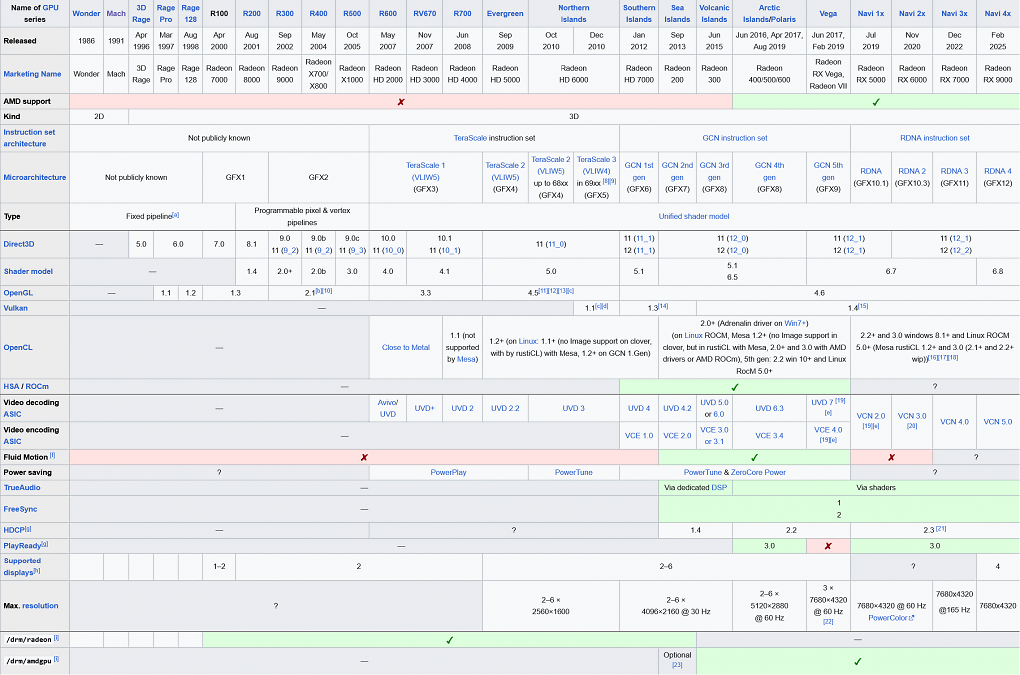Follow the Instruction set architecture link
The image size is (1020, 675).
coord(29,138)
